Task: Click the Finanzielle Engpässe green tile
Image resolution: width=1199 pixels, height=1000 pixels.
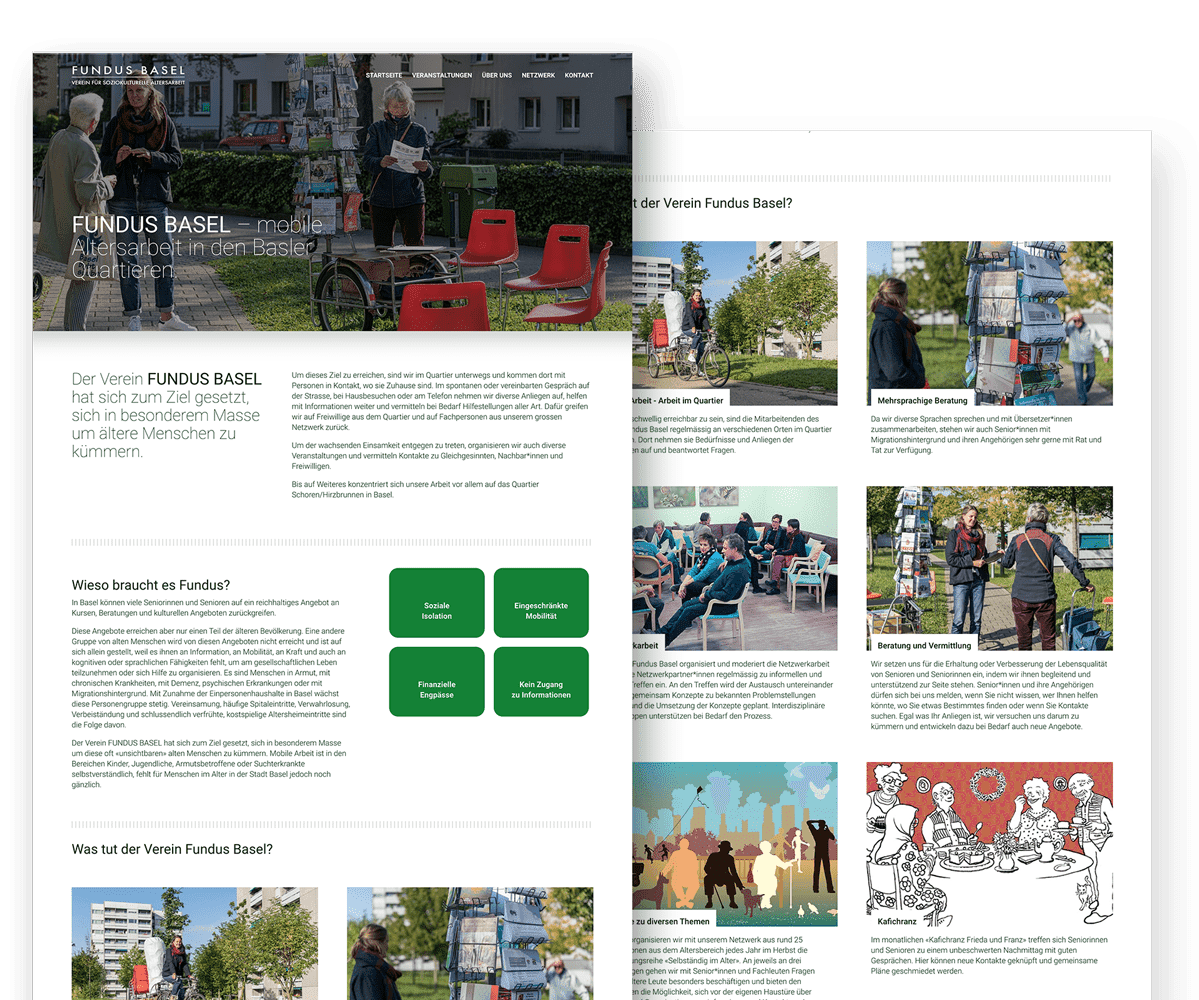Action: click(x=437, y=681)
